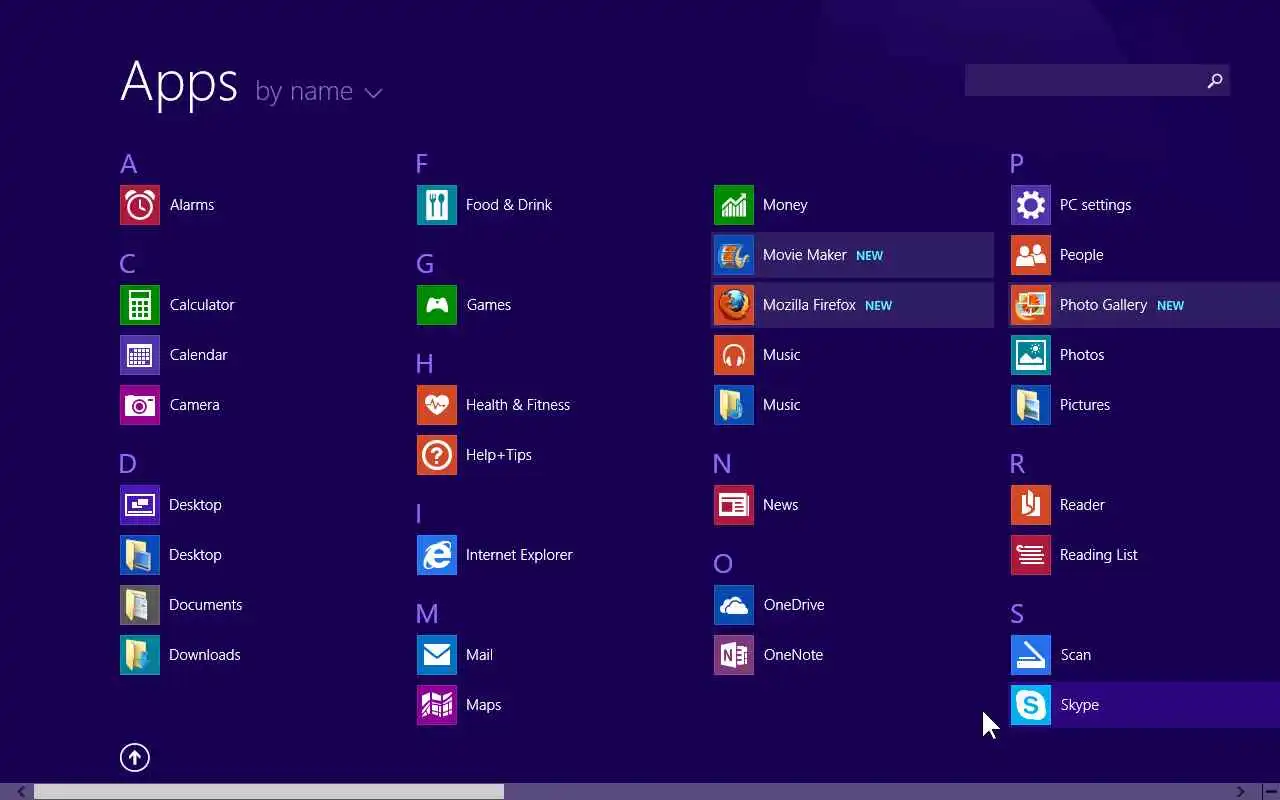Screen dimensions: 1280x800
Task: Jump via the letter A group header
Action: point(128,164)
